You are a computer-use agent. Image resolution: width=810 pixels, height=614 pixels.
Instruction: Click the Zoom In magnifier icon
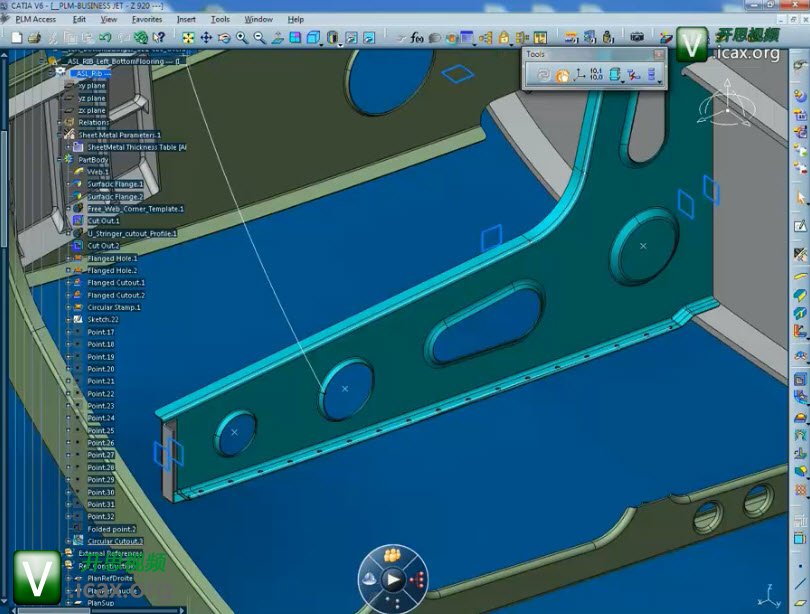click(242, 38)
